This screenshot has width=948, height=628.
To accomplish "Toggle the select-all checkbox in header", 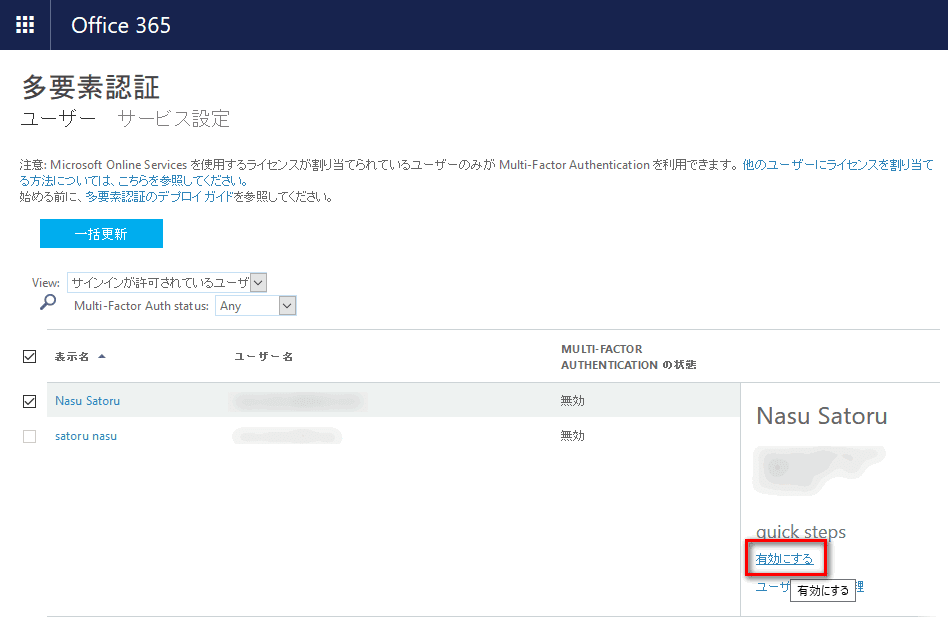I will click(29, 357).
